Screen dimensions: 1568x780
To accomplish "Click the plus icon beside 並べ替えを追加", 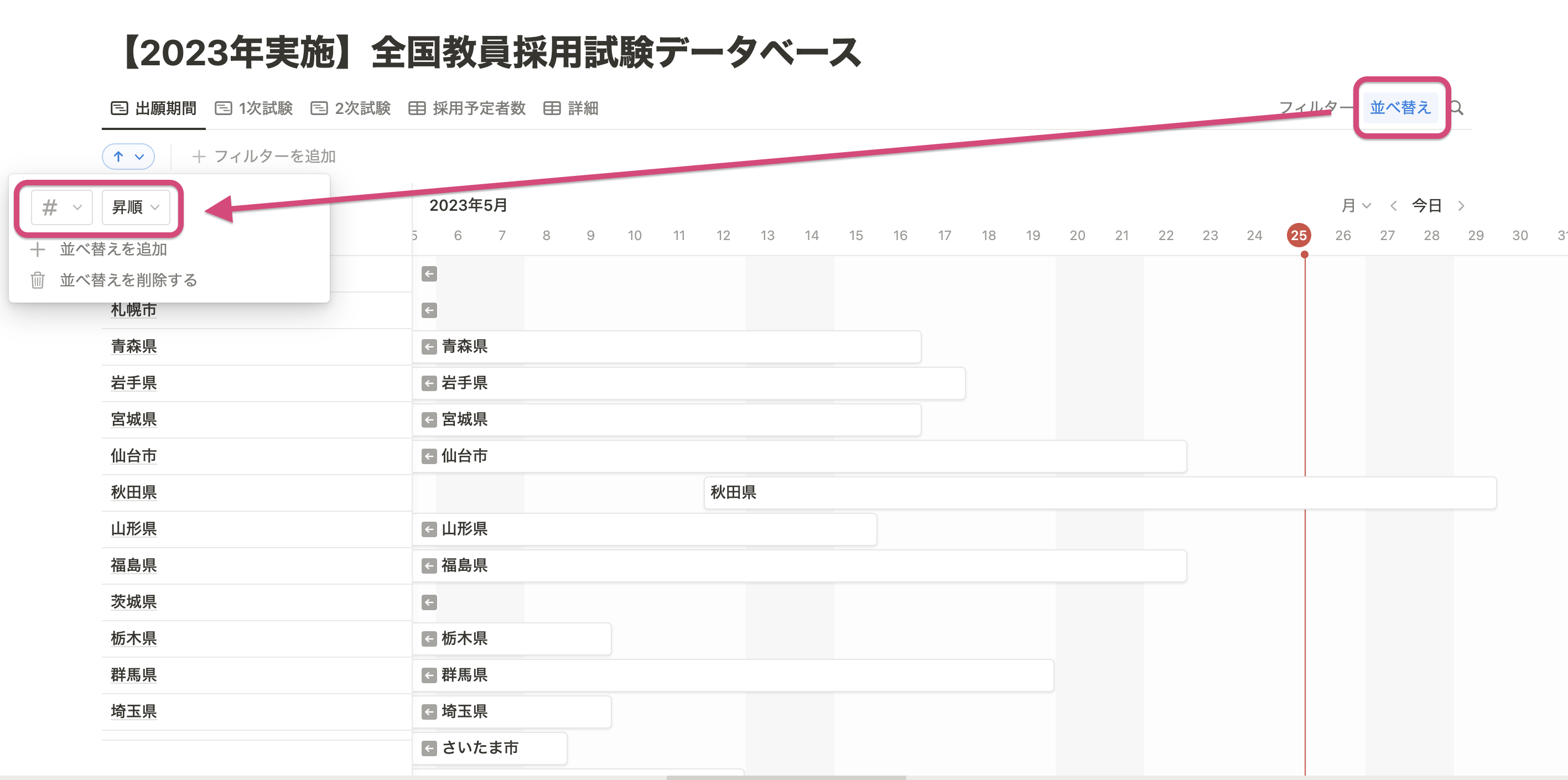I will click(x=38, y=249).
